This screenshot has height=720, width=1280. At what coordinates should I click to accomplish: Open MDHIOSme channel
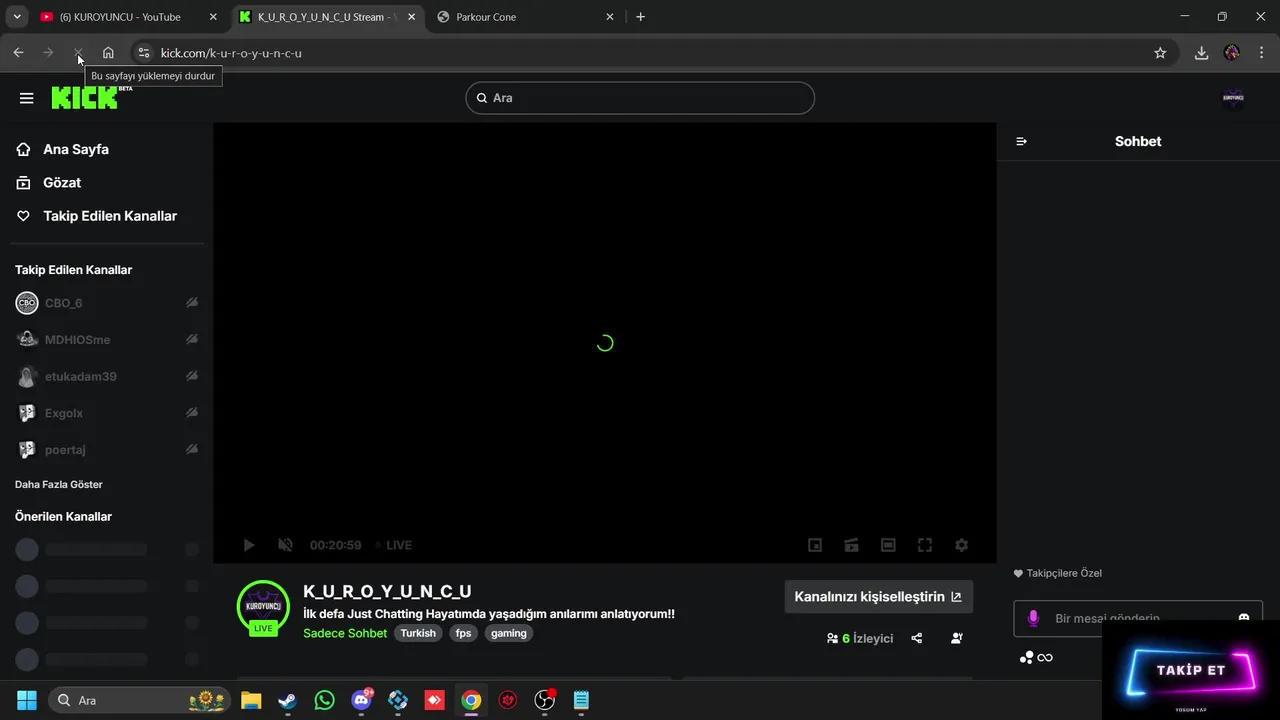77,340
